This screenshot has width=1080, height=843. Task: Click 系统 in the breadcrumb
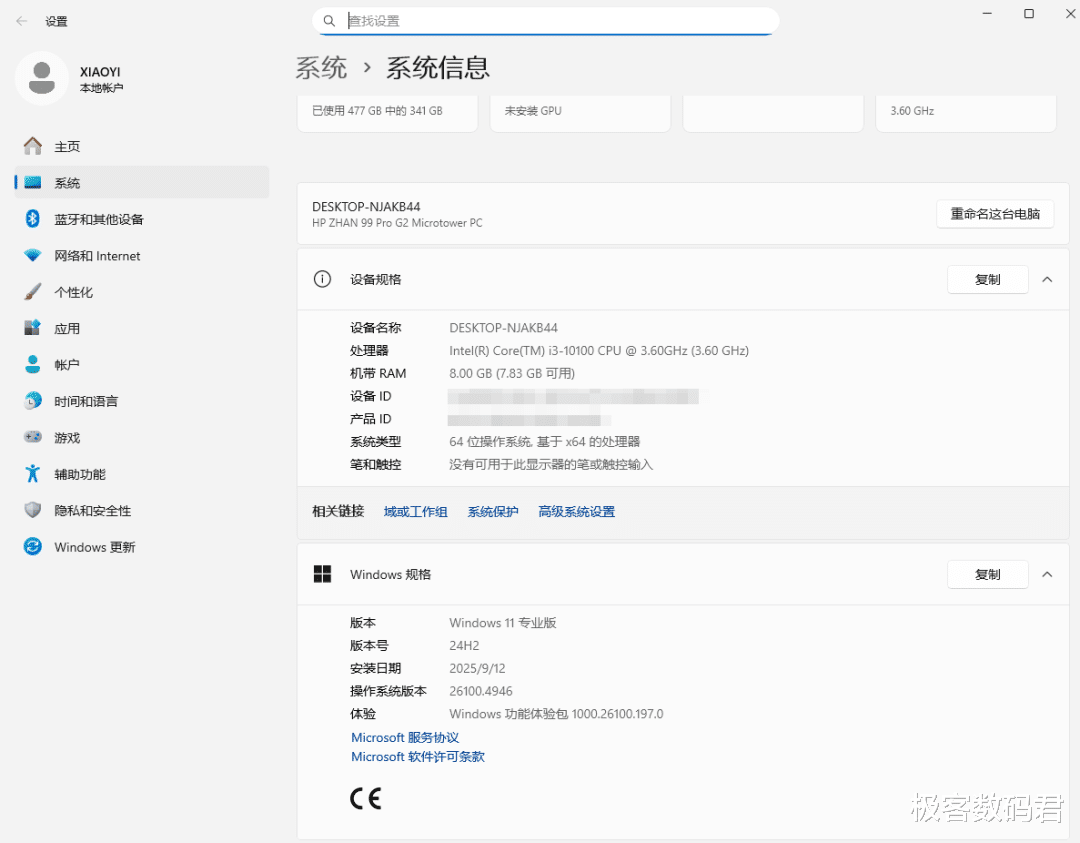(321, 67)
